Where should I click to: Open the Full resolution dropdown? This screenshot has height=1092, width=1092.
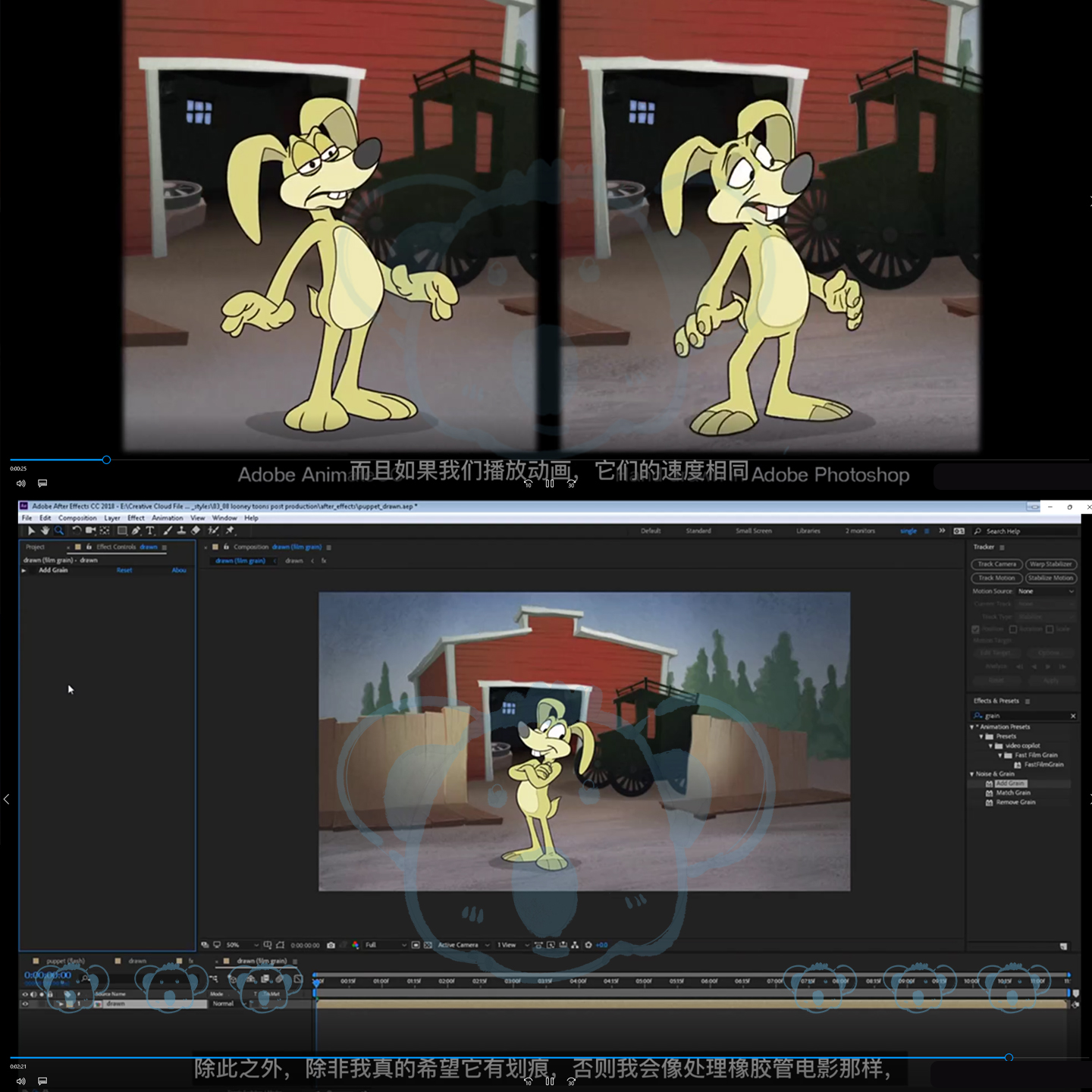385,945
